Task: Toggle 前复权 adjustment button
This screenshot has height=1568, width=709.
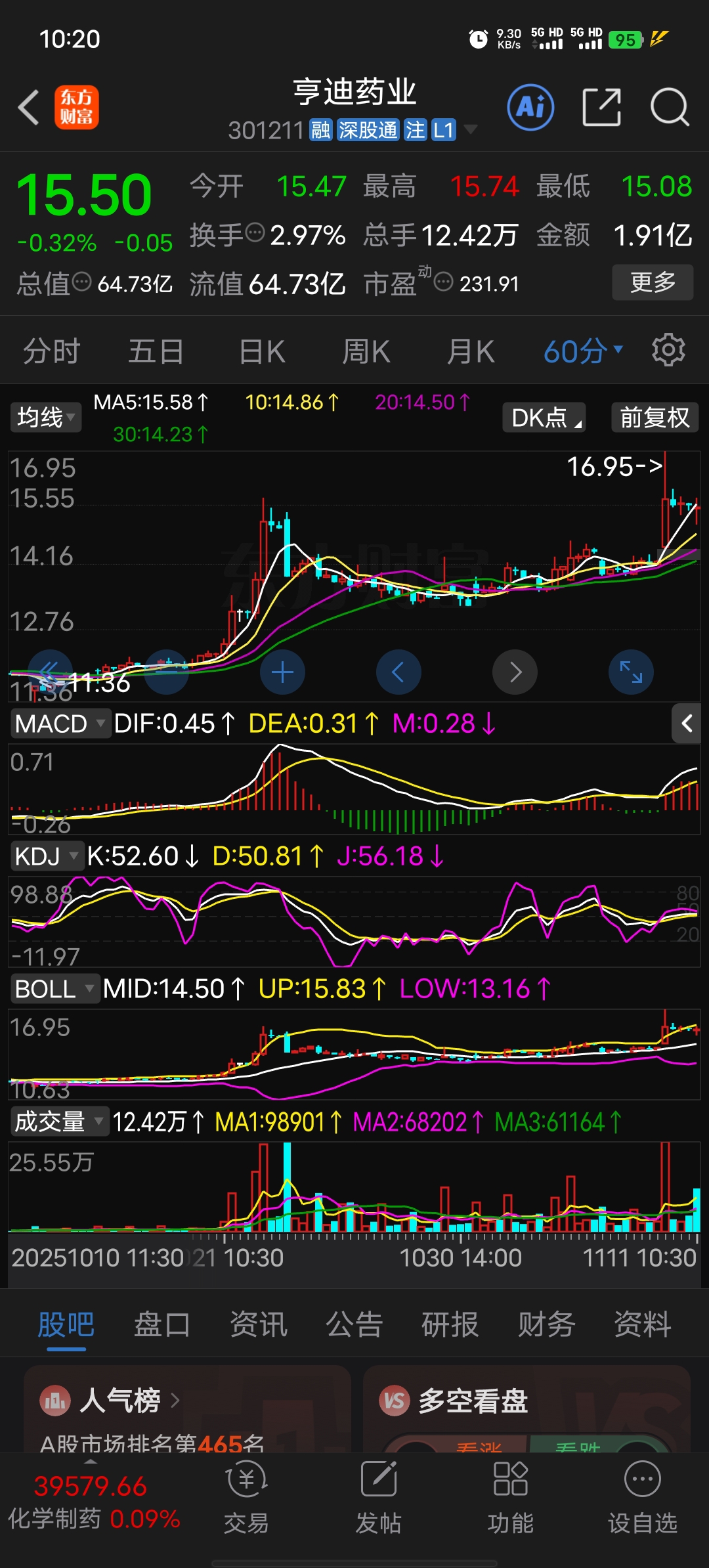Action: (655, 417)
